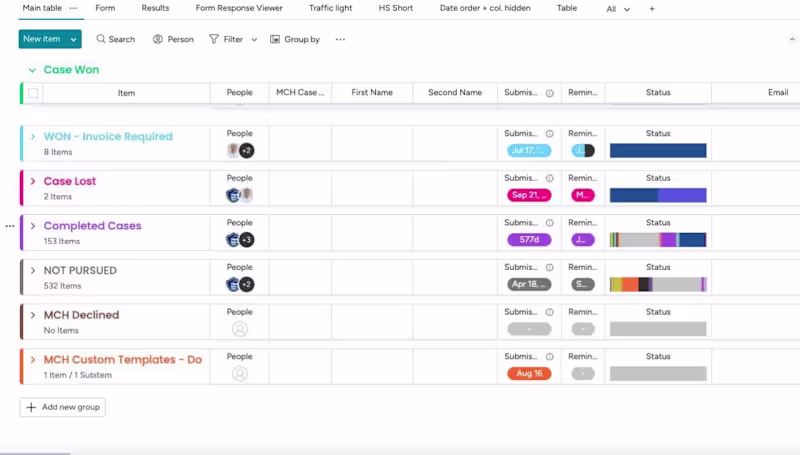Click info icon in NOT PURSUED row
Image resolution: width=800 pixels, height=455 pixels.
coord(549,267)
